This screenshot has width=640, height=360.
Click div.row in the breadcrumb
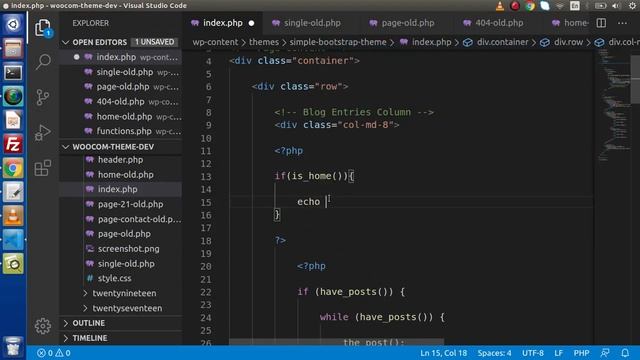pos(568,42)
